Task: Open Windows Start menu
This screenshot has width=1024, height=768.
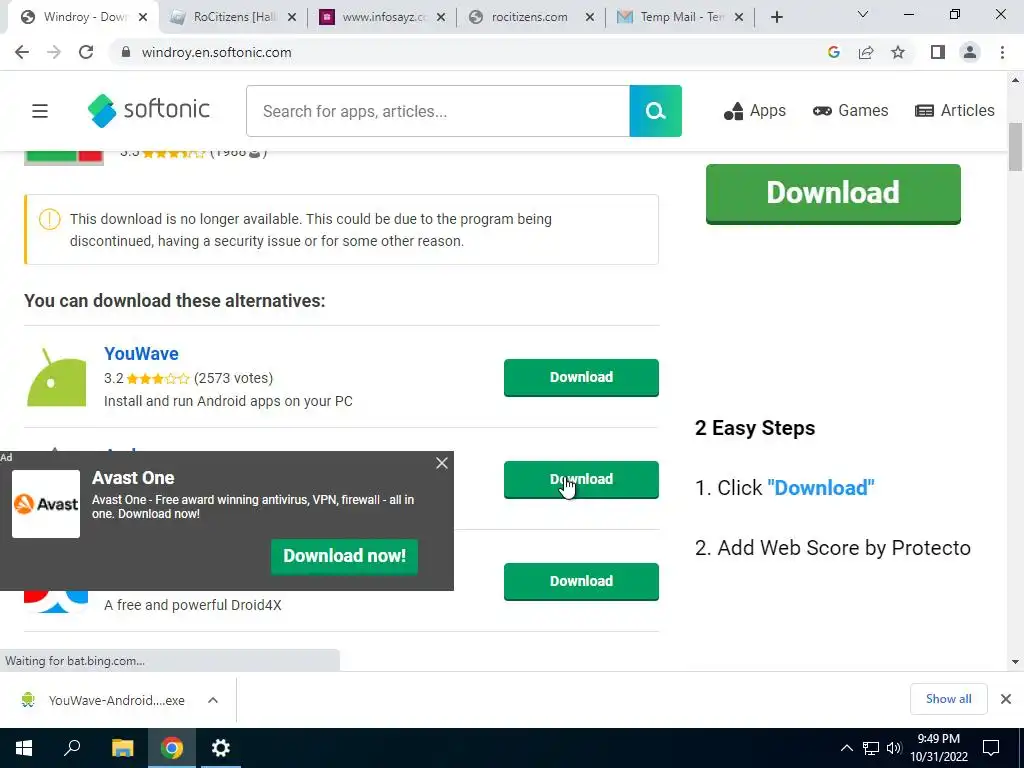Action: 24,748
